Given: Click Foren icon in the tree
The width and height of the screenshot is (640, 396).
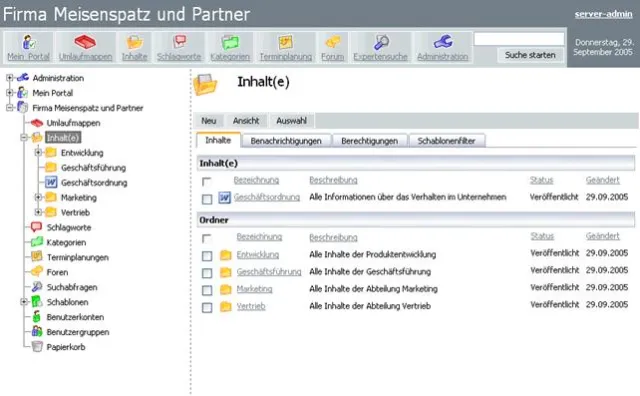Looking at the screenshot, I should (37, 271).
